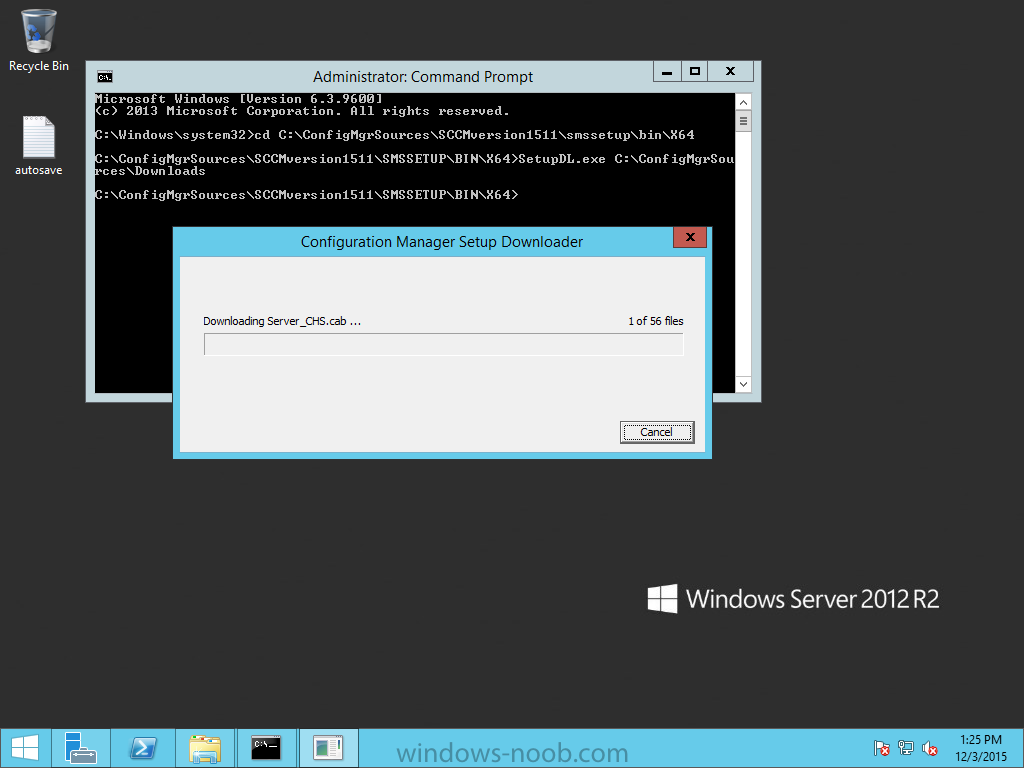Image resolution: width=1024 pixels, height=768 pixels.
Task: Close the Configuration Manager Setup Downloader dialog
Action: coord(690,237)
